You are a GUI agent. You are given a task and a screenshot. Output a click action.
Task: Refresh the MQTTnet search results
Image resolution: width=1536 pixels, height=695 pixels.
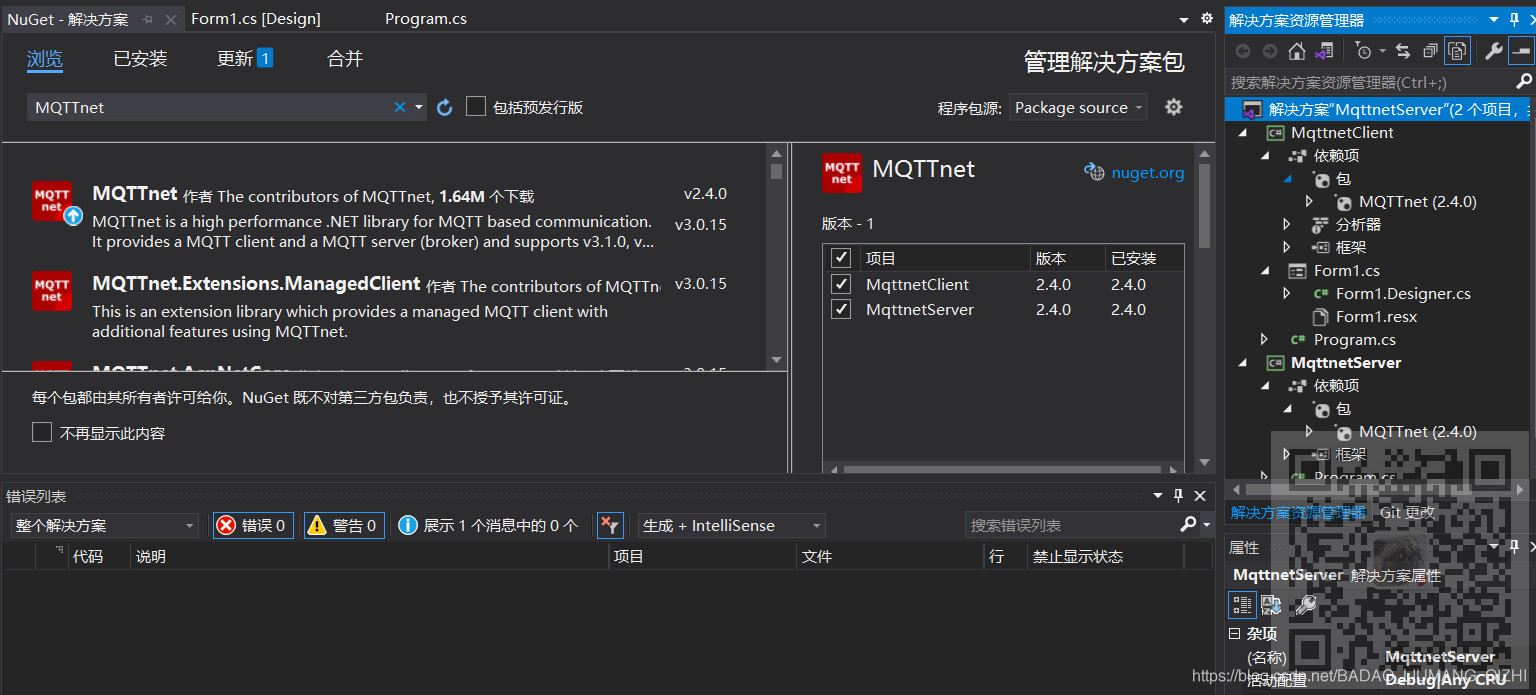444,107
